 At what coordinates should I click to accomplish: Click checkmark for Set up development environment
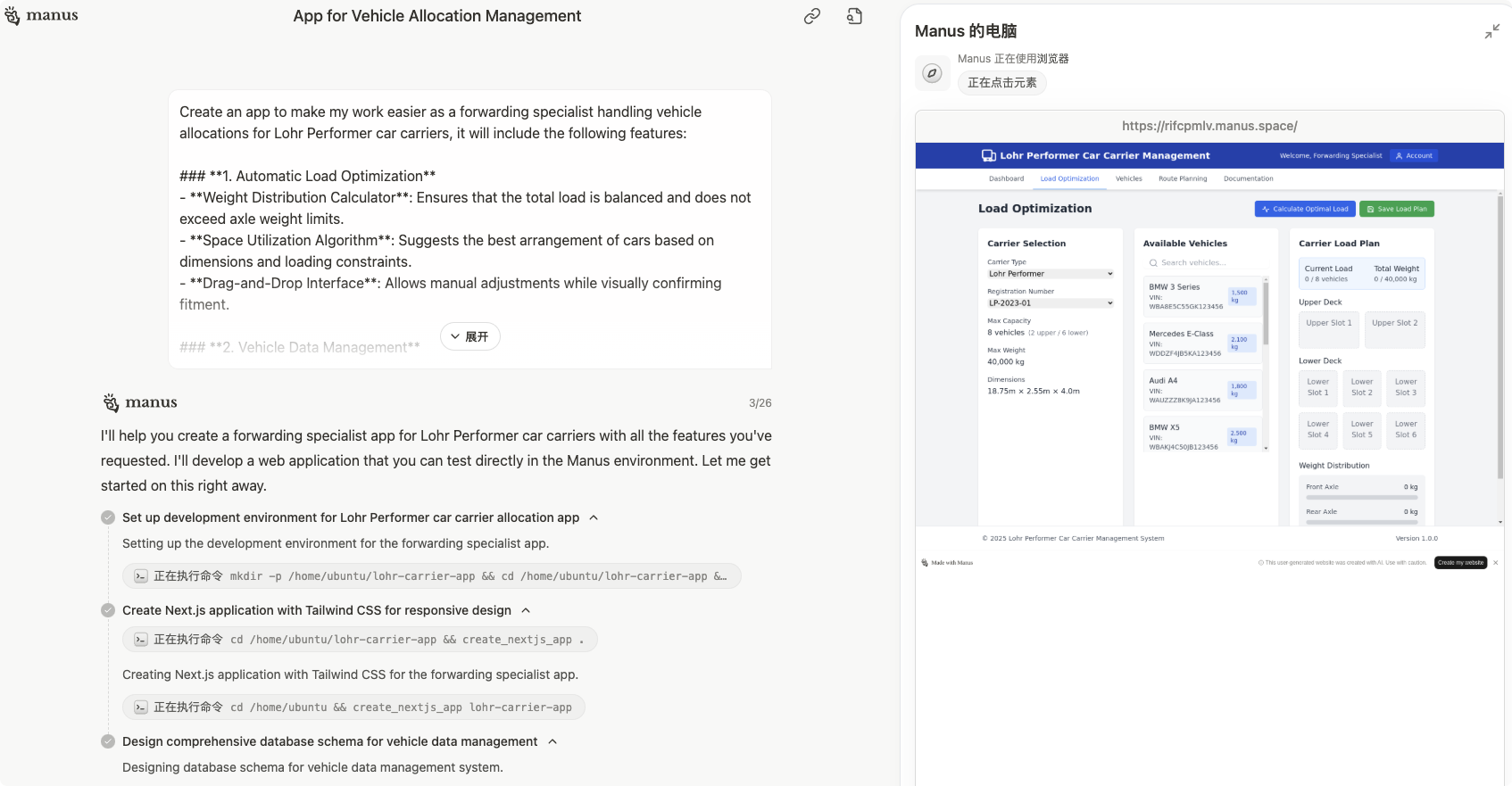(108, 517)
